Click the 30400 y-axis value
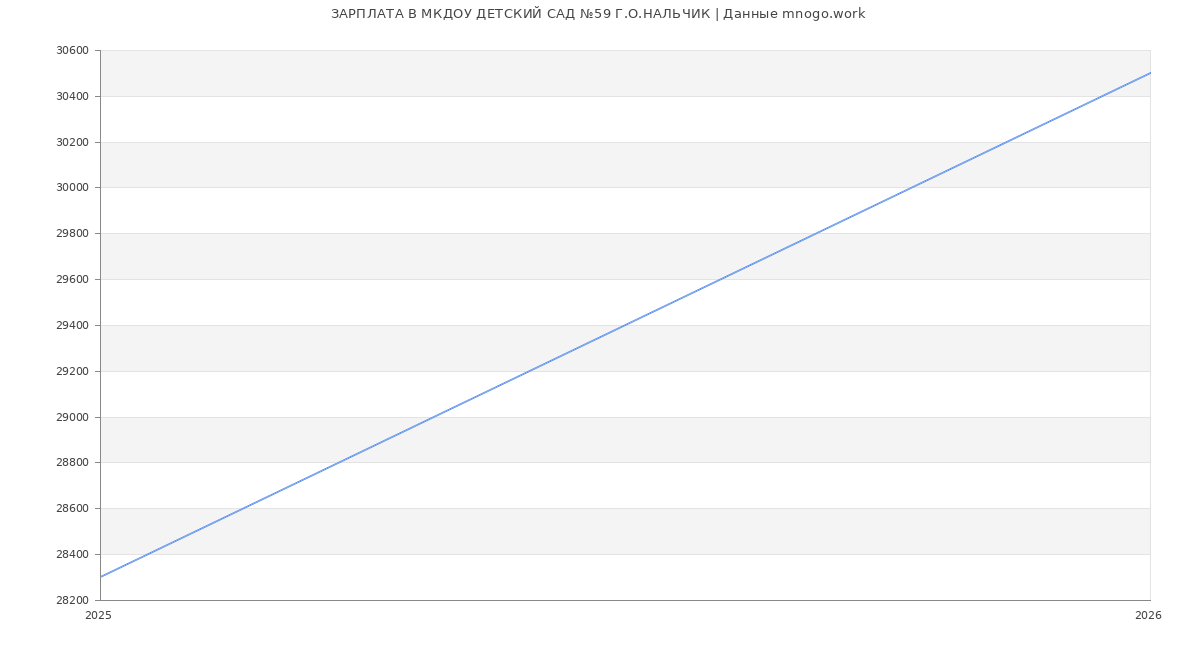This screenshot has width=1200, height=650. coord(72,97)
